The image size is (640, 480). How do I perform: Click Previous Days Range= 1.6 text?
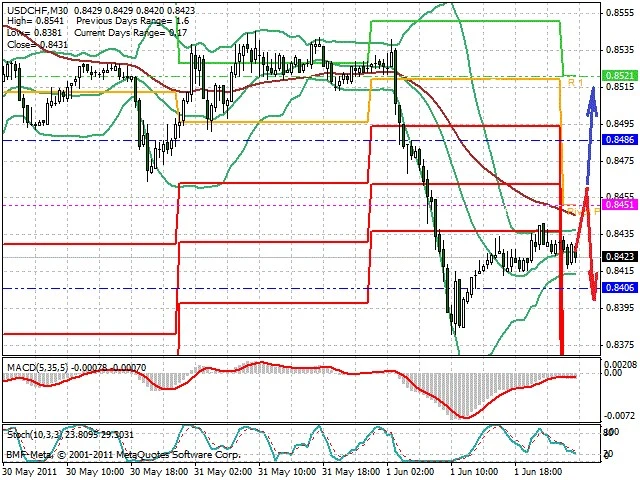(133, 21)
